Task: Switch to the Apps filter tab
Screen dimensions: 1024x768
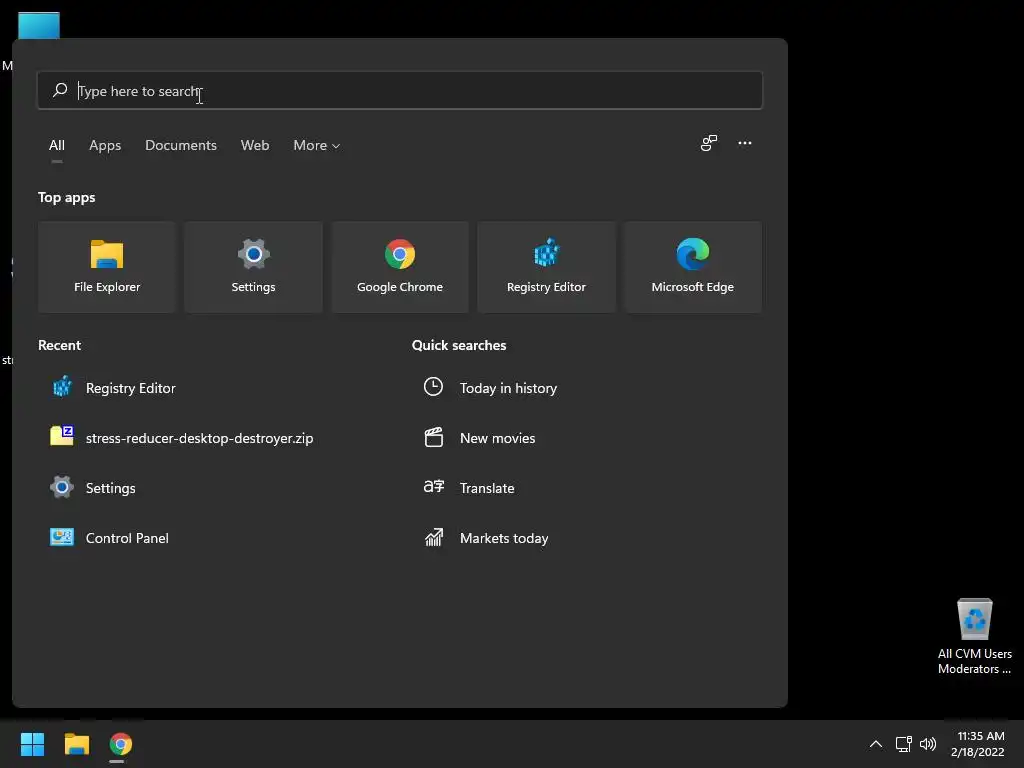Action: (x=105, y=145)
